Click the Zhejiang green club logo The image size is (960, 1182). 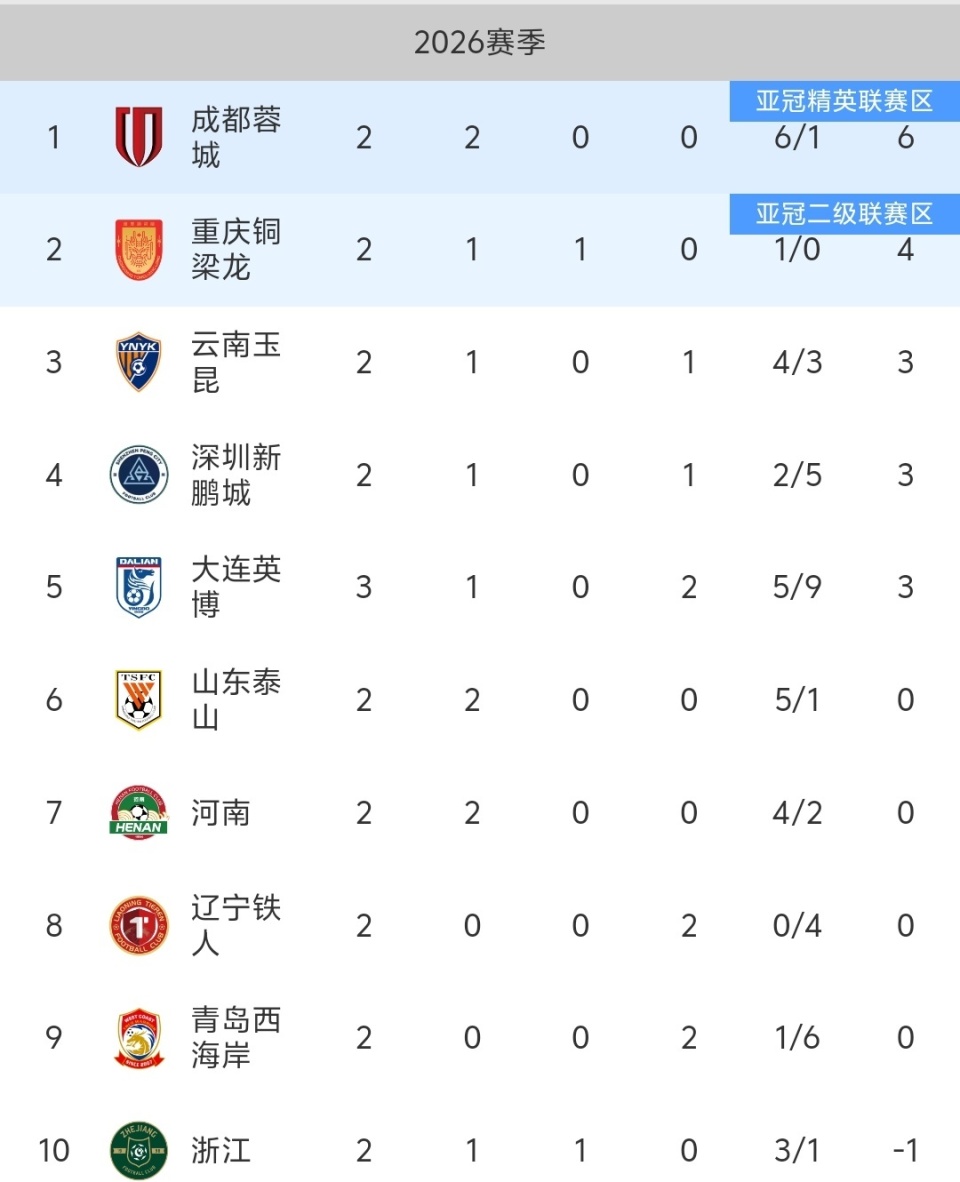pos(138,1150)
